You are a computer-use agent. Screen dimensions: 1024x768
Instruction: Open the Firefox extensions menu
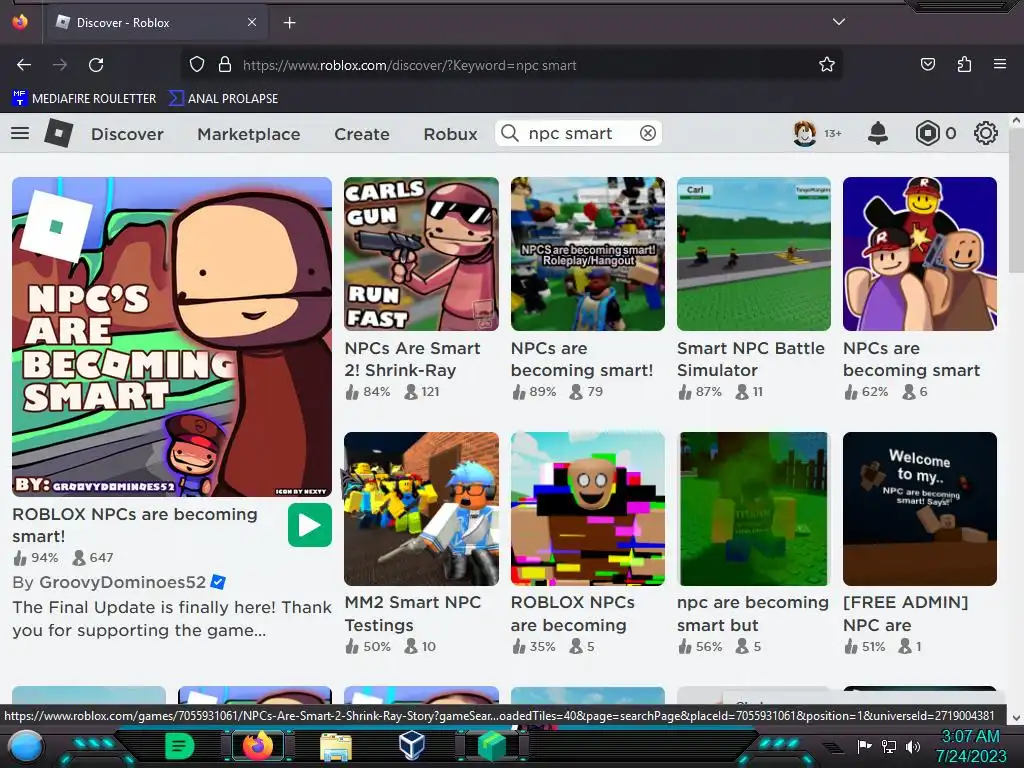click(x=964, y=65)
